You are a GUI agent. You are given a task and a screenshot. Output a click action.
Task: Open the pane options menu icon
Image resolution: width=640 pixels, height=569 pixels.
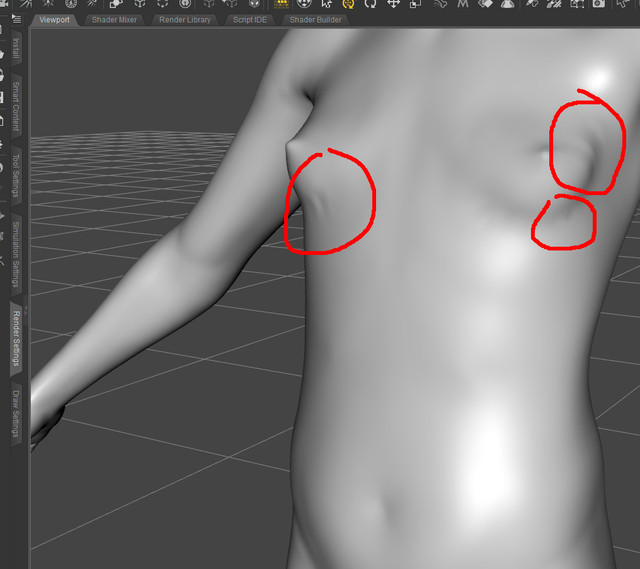[x=16, y=18]
